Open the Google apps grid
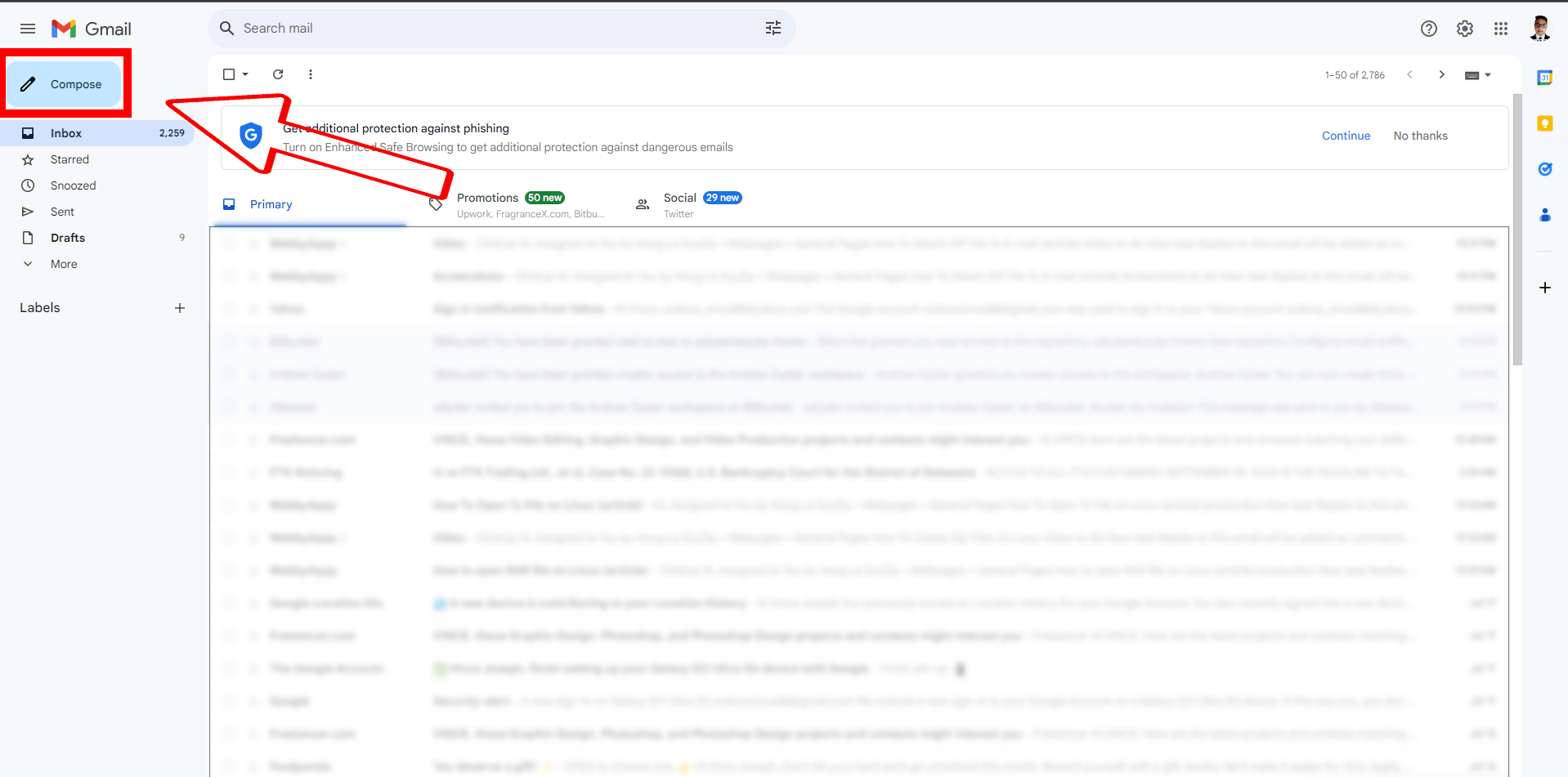The width and height of the screenshot is (1568, 777). [x=1500, y=28]
